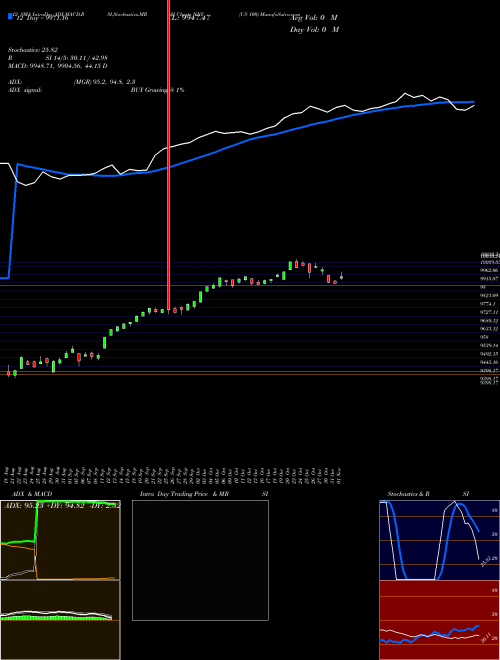
Task: Click the 'ADX signal:' label
Action: tap(25, 90)
